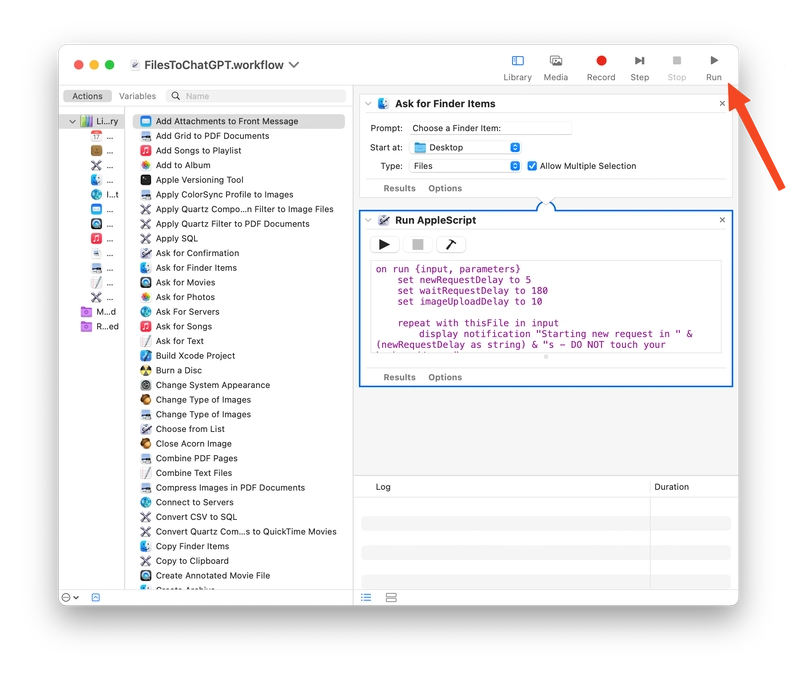
Task: Run the AppleScript with play button
Action: click(384, 245)
